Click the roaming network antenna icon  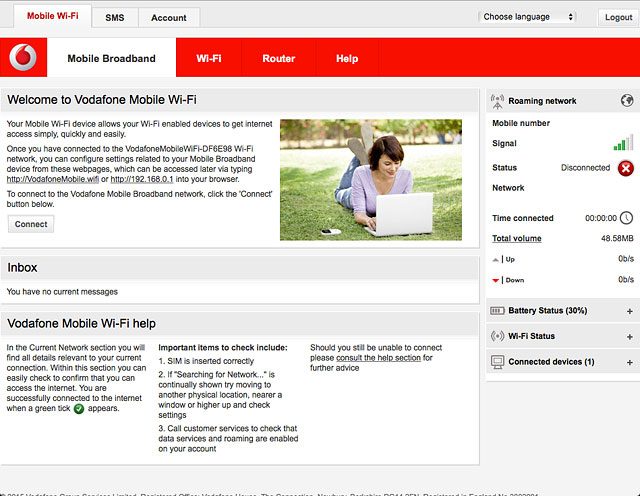pos(497,101)
